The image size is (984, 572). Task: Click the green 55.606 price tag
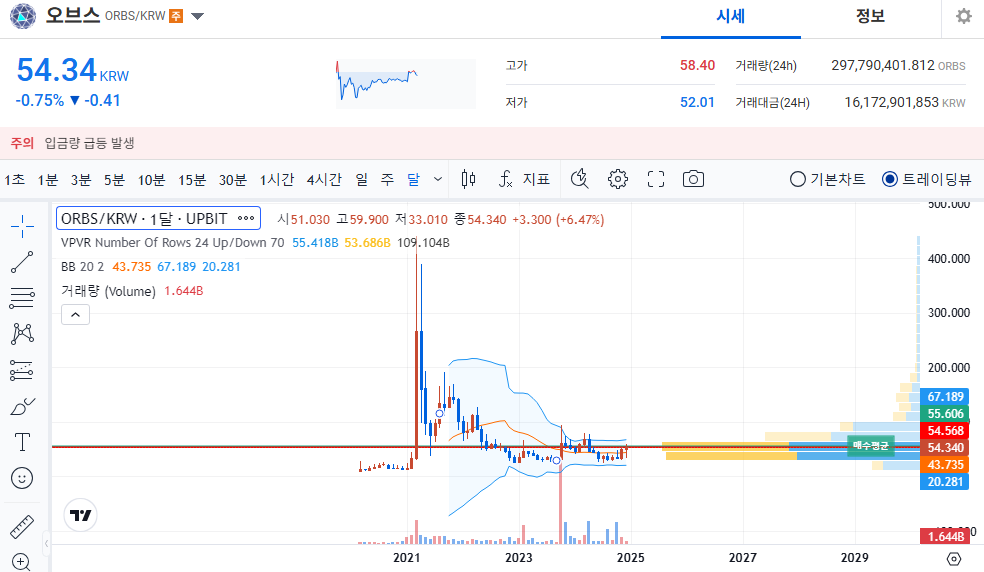[x=944, y=414]
